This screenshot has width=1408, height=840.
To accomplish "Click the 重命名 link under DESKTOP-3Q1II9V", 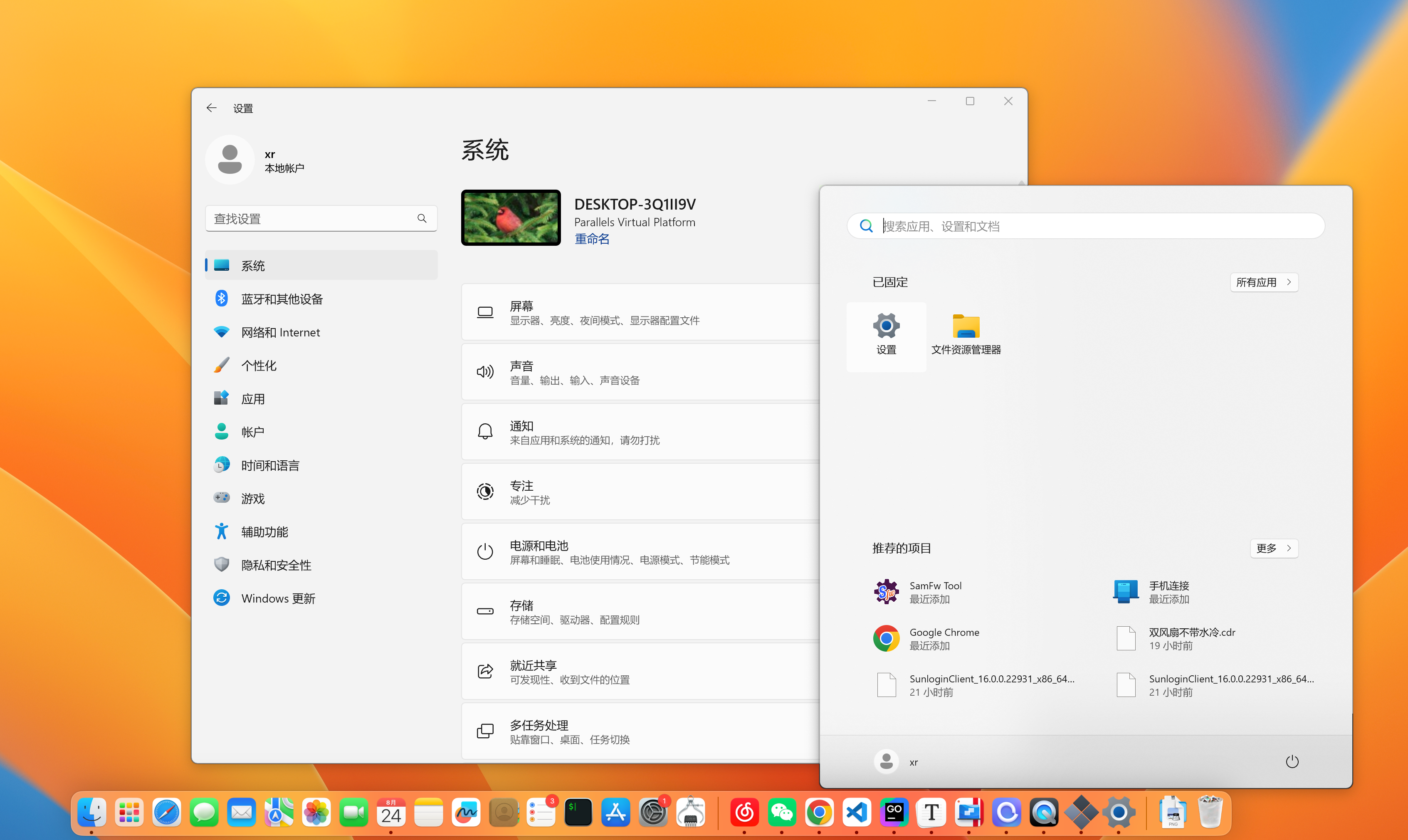I will [x=592, y=239].
